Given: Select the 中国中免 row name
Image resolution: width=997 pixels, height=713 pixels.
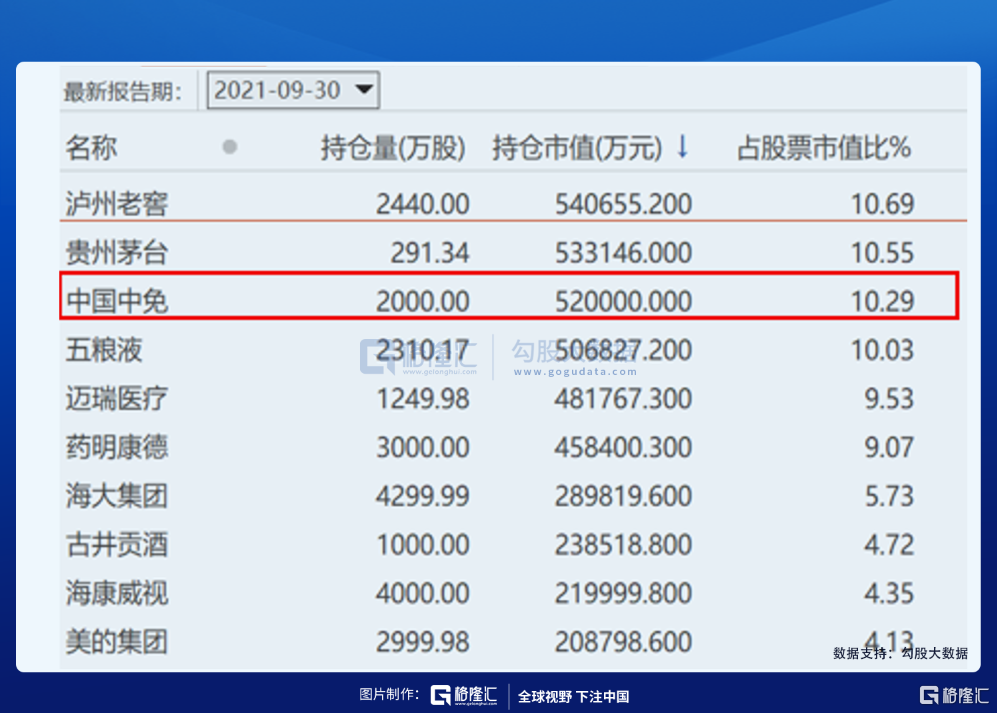Looking at the screenshot, I should pyautogui.click(x=117, y=301).
